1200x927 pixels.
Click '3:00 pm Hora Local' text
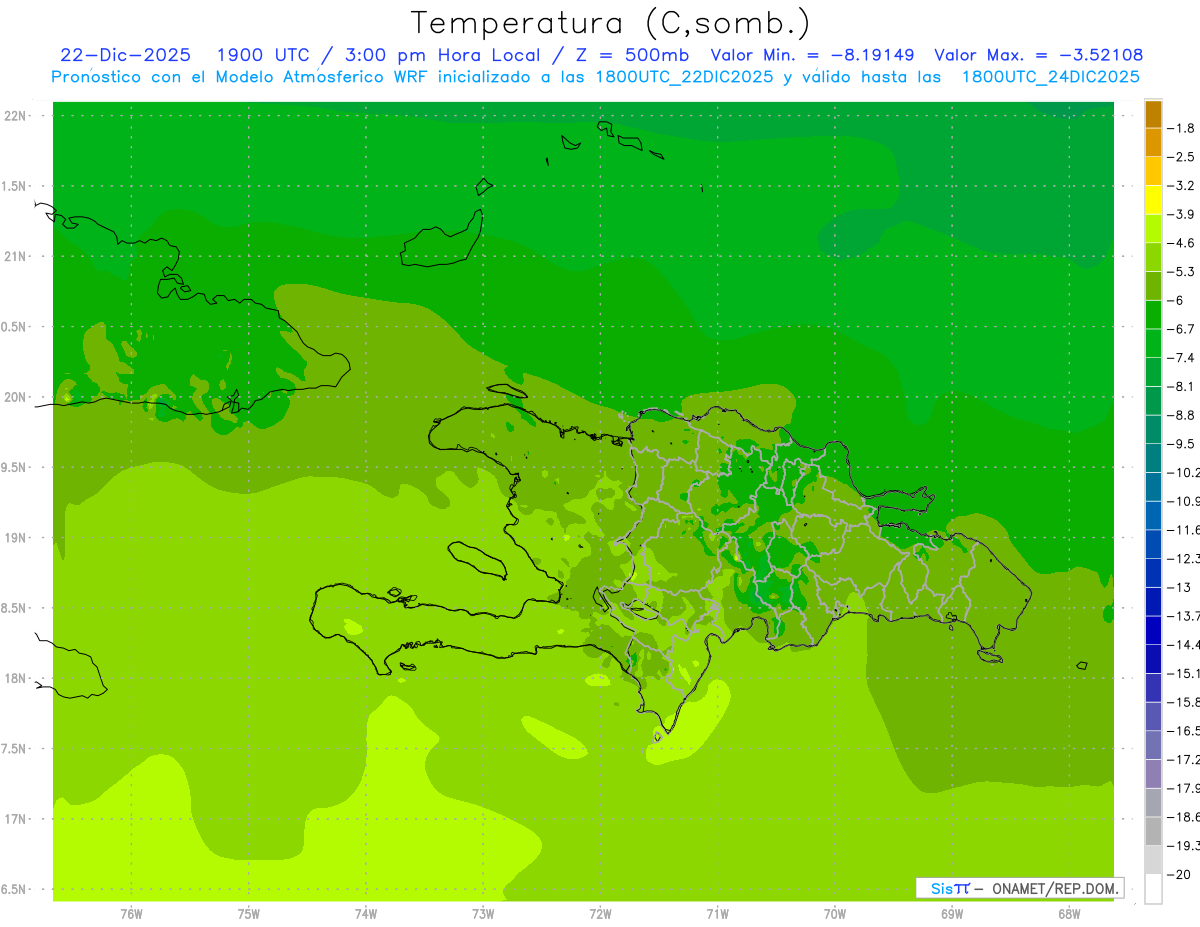pos(434,55)
